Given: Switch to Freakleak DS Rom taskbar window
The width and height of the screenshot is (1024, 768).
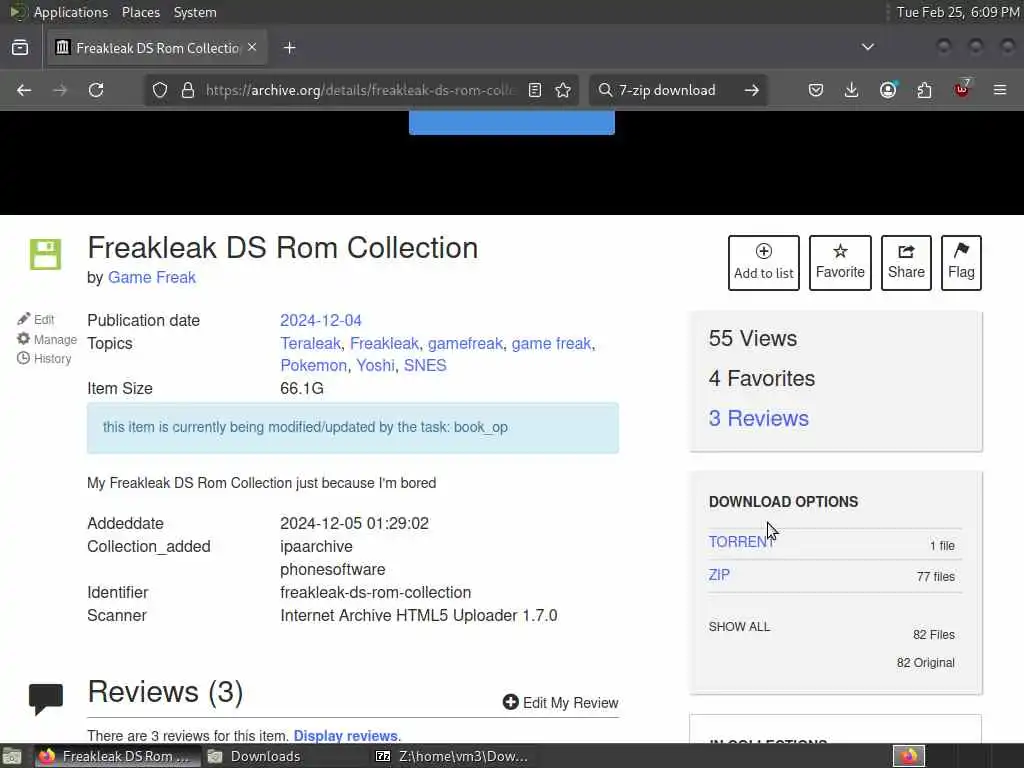Looking at the screenshot, I should click(x=117, y=756).
